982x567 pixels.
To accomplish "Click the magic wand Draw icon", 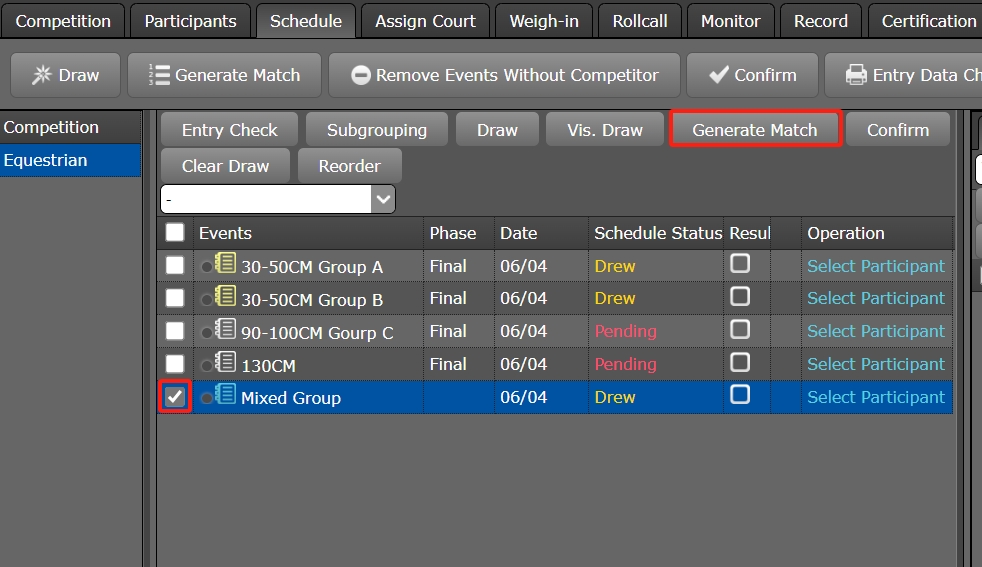I will (42, 76).
